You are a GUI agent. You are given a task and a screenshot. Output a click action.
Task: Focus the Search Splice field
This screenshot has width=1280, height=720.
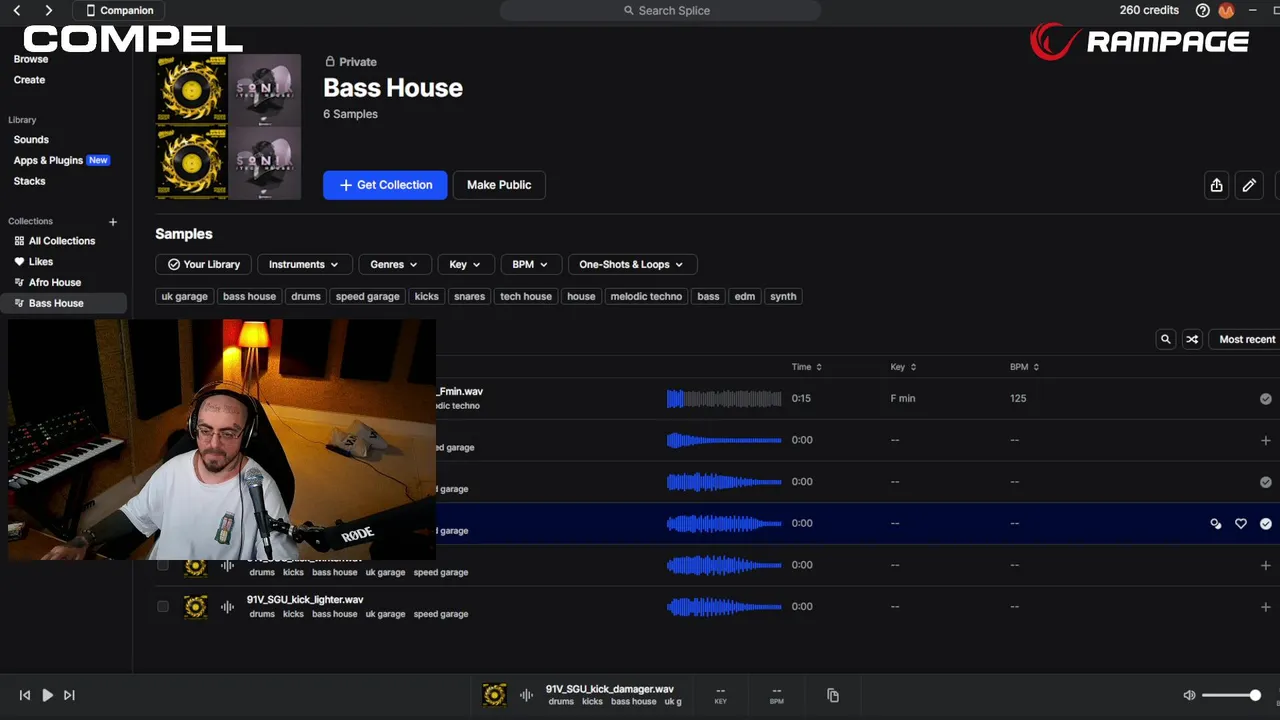(660, 10)
